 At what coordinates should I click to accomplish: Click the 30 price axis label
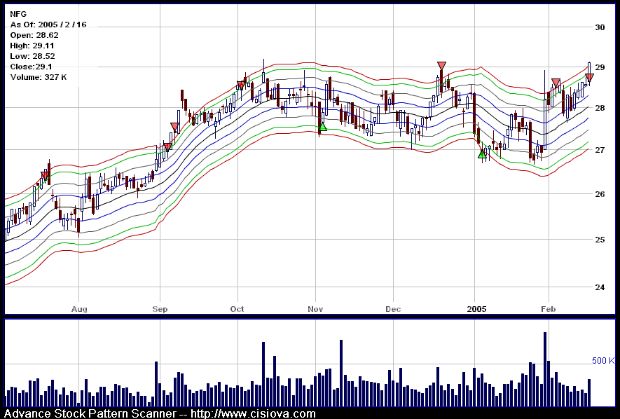600,27
